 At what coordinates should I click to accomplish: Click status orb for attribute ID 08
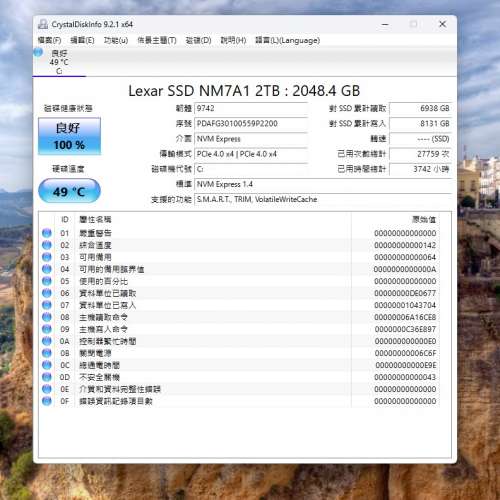point(47,317)
